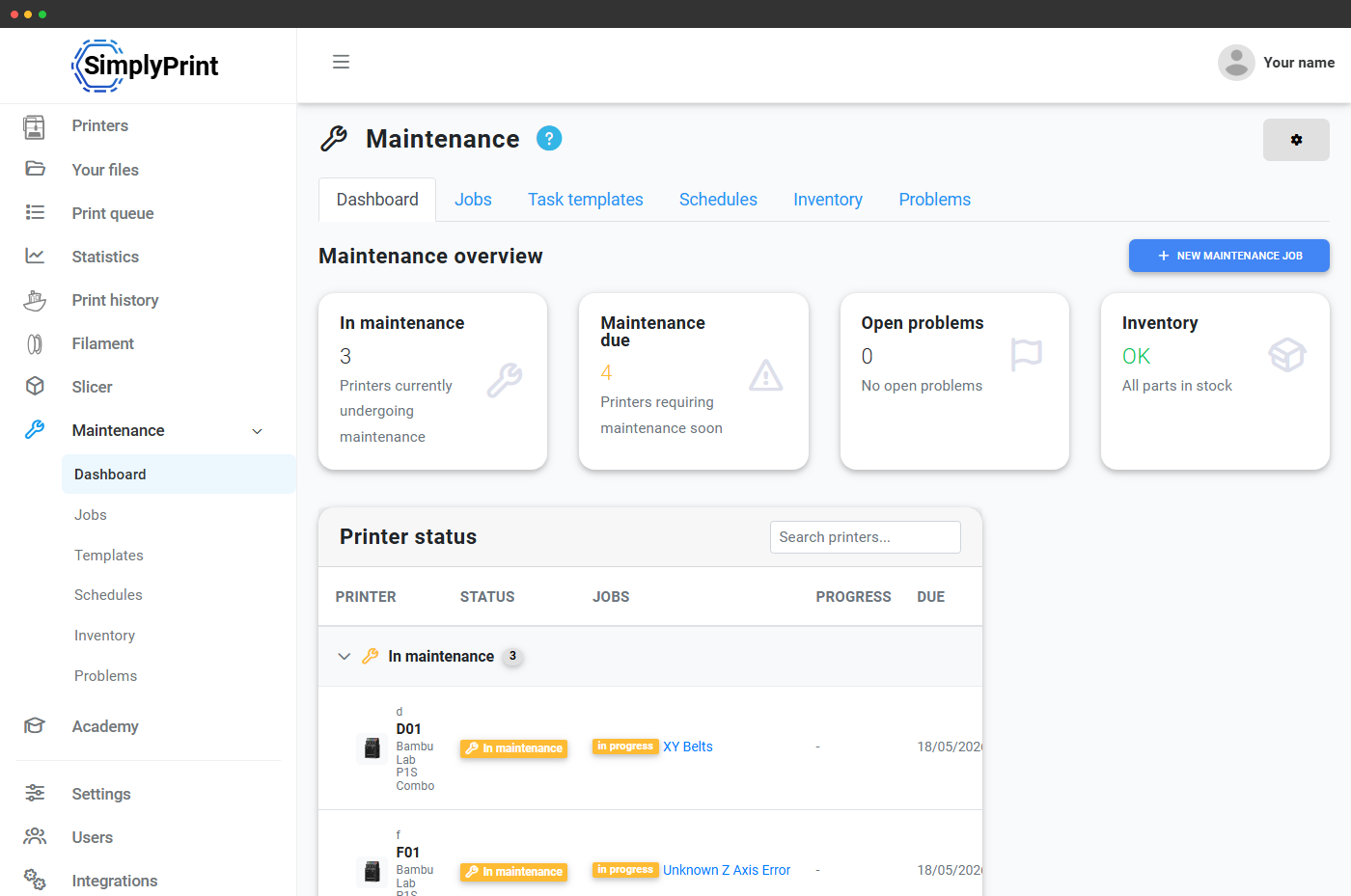Open the Inventory tab

click(828, 200)
